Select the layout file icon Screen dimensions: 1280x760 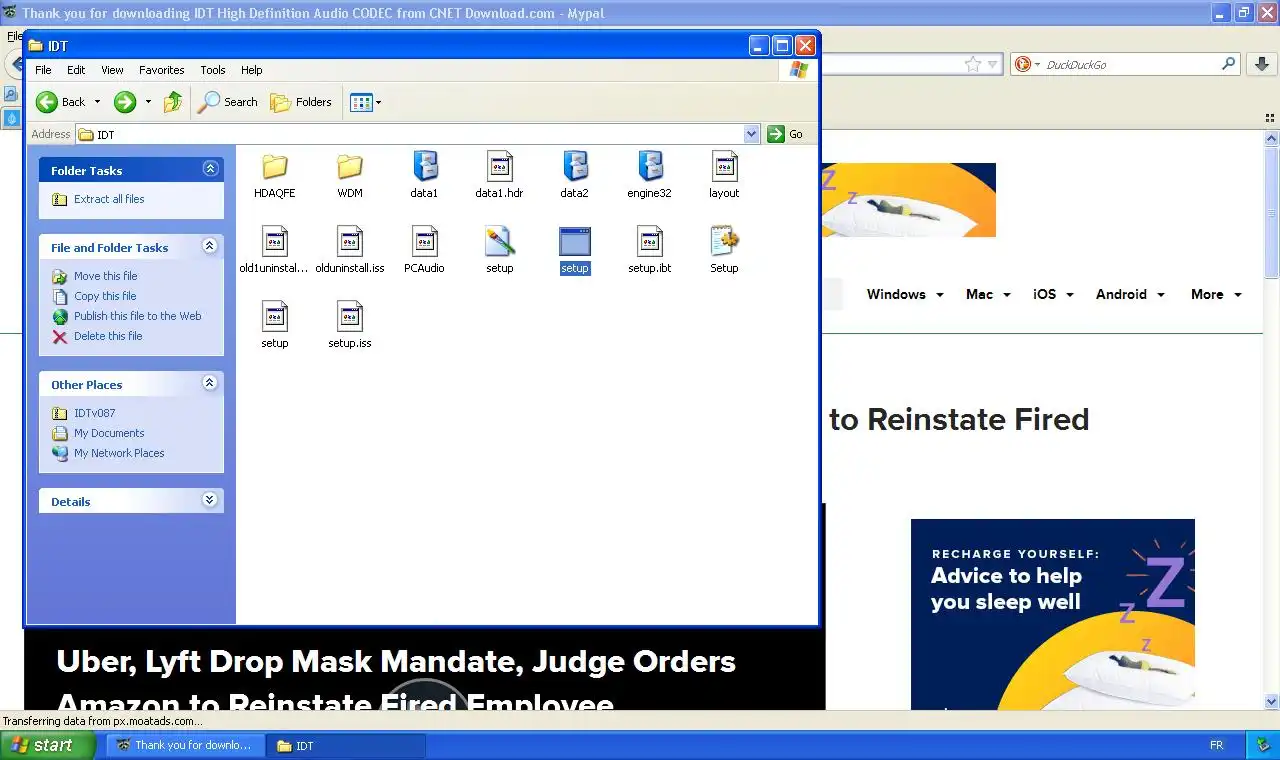724,166
